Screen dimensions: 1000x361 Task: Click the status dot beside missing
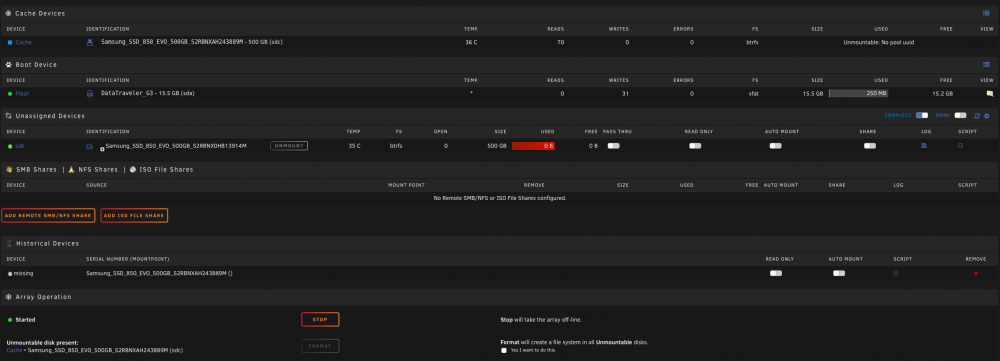tap(10, 273)
